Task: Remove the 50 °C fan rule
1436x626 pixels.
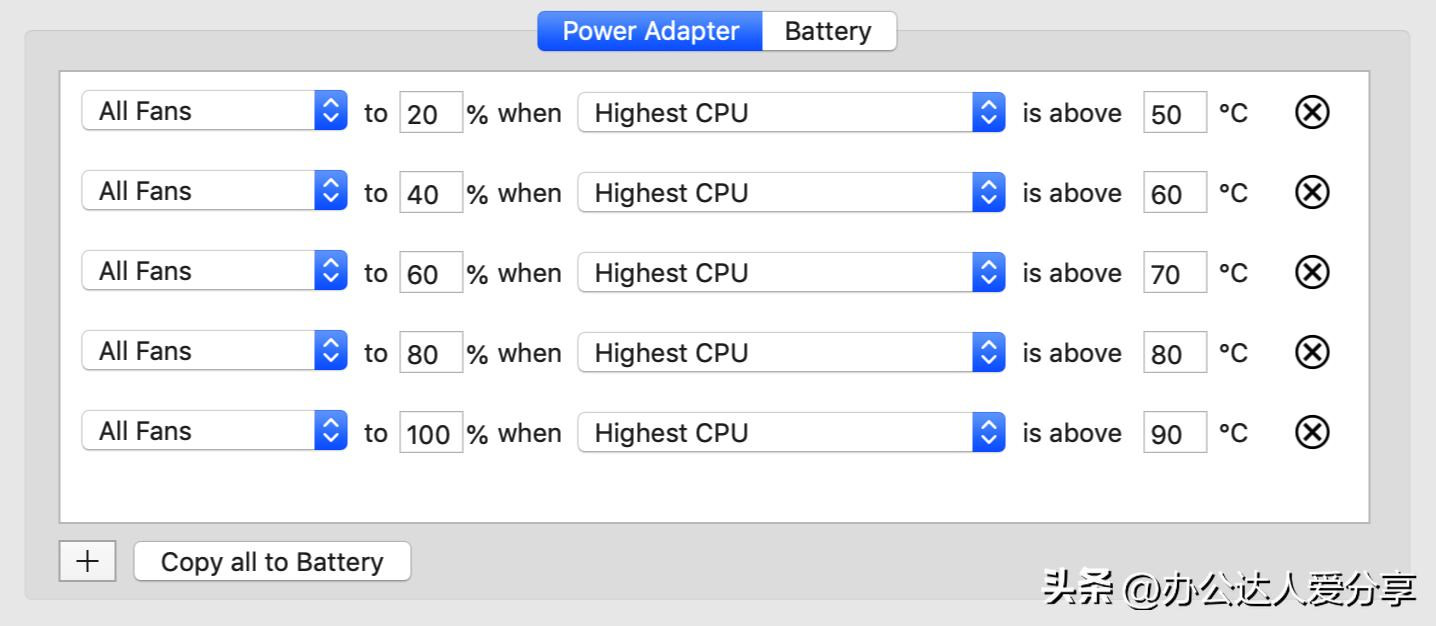Action: [x=1312, y=112]
